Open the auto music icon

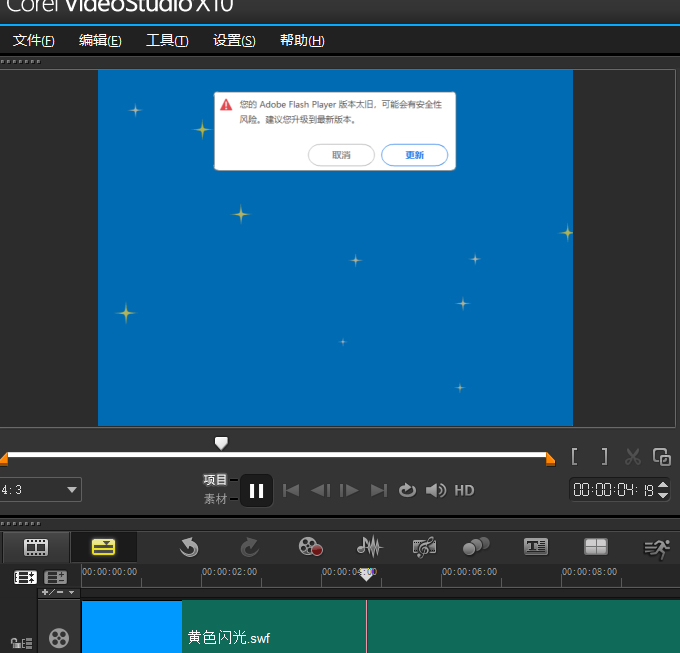(x=425, y=547)
